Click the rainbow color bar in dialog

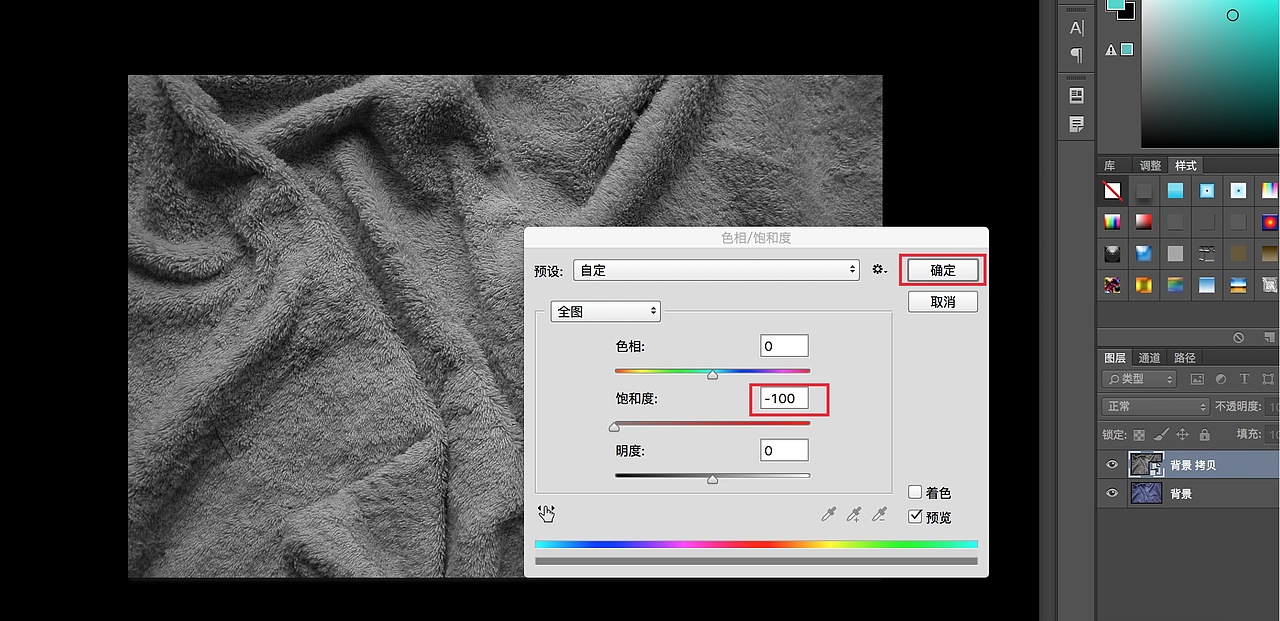(x=756, y=544)
